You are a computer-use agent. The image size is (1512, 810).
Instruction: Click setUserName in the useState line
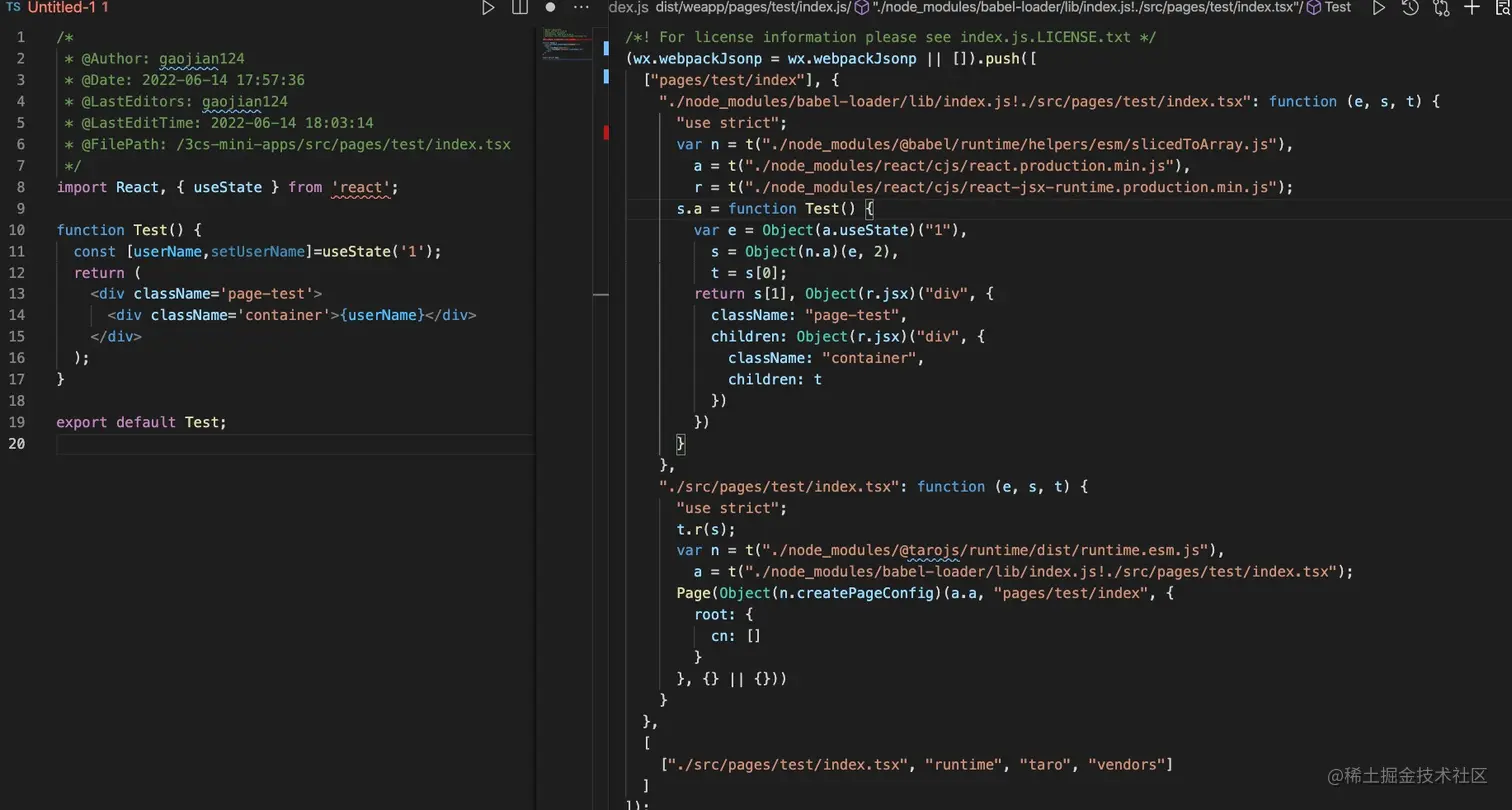(258, 251)
